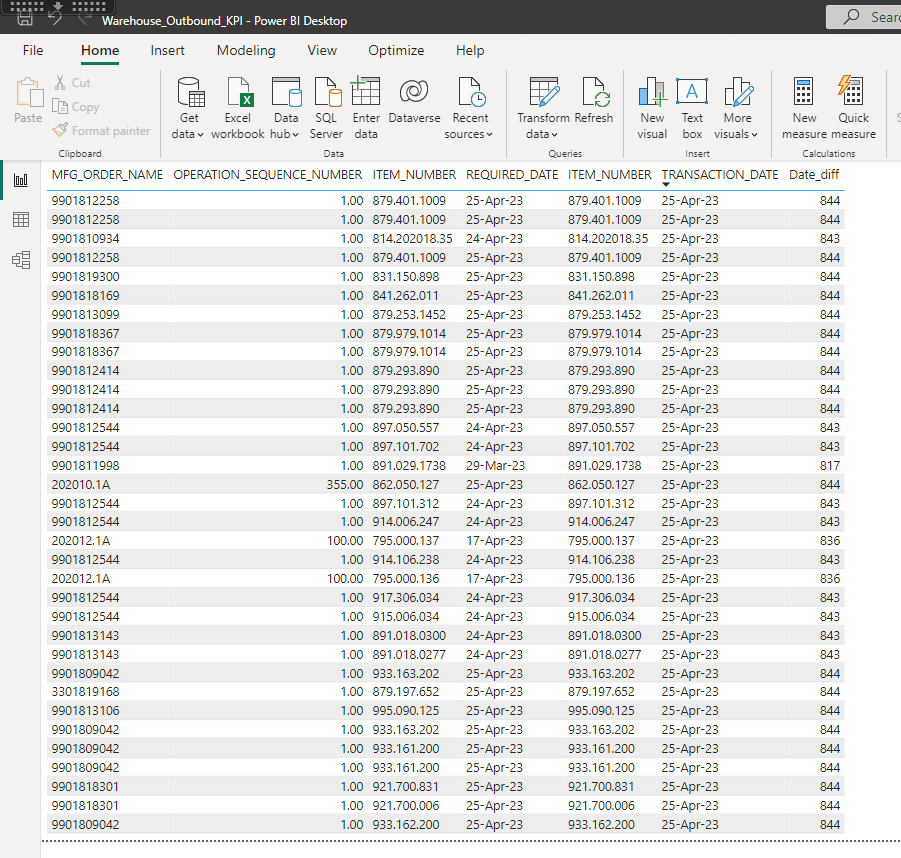
Task: Select order 3301819168 cell
Action: 86,691
